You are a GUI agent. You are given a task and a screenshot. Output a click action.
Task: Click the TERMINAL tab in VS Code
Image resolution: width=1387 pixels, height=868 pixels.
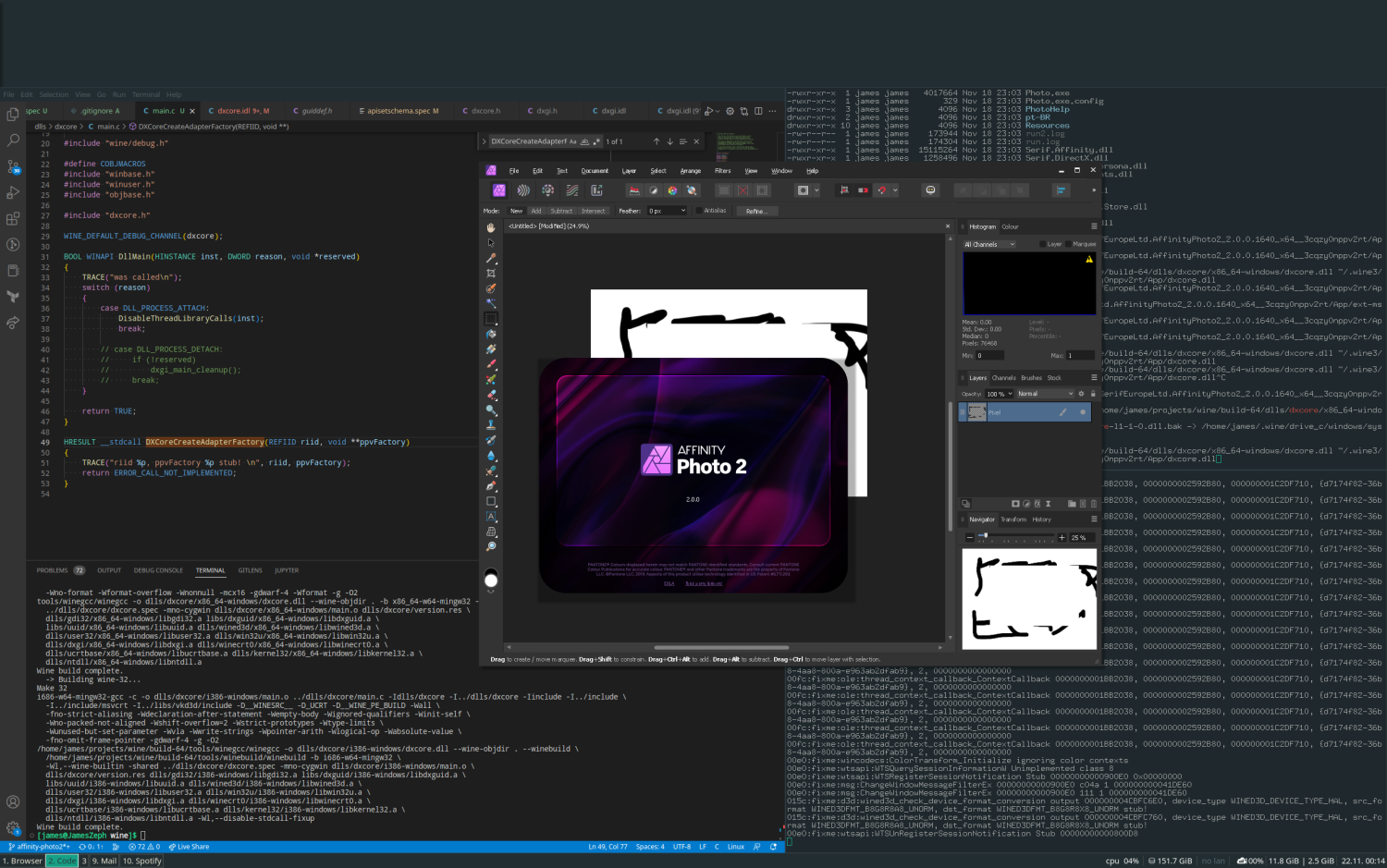211,570
